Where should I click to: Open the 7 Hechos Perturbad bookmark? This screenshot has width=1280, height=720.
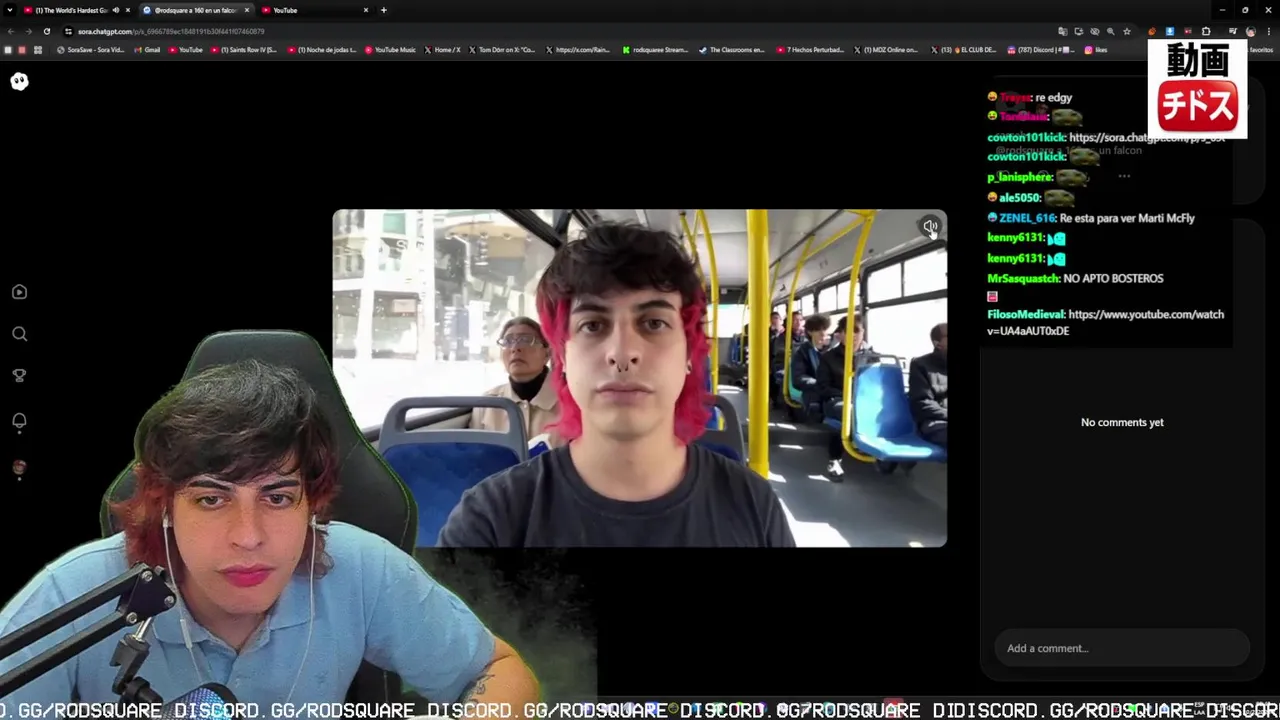(x=811, y=50)
